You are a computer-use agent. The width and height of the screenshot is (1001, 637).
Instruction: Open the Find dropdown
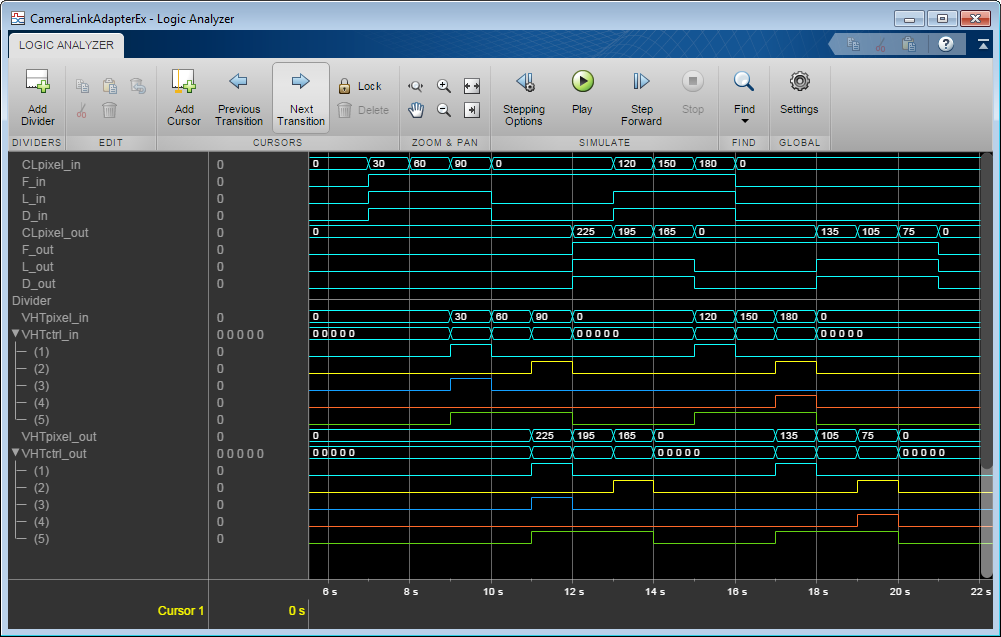(x=743, y=98)
